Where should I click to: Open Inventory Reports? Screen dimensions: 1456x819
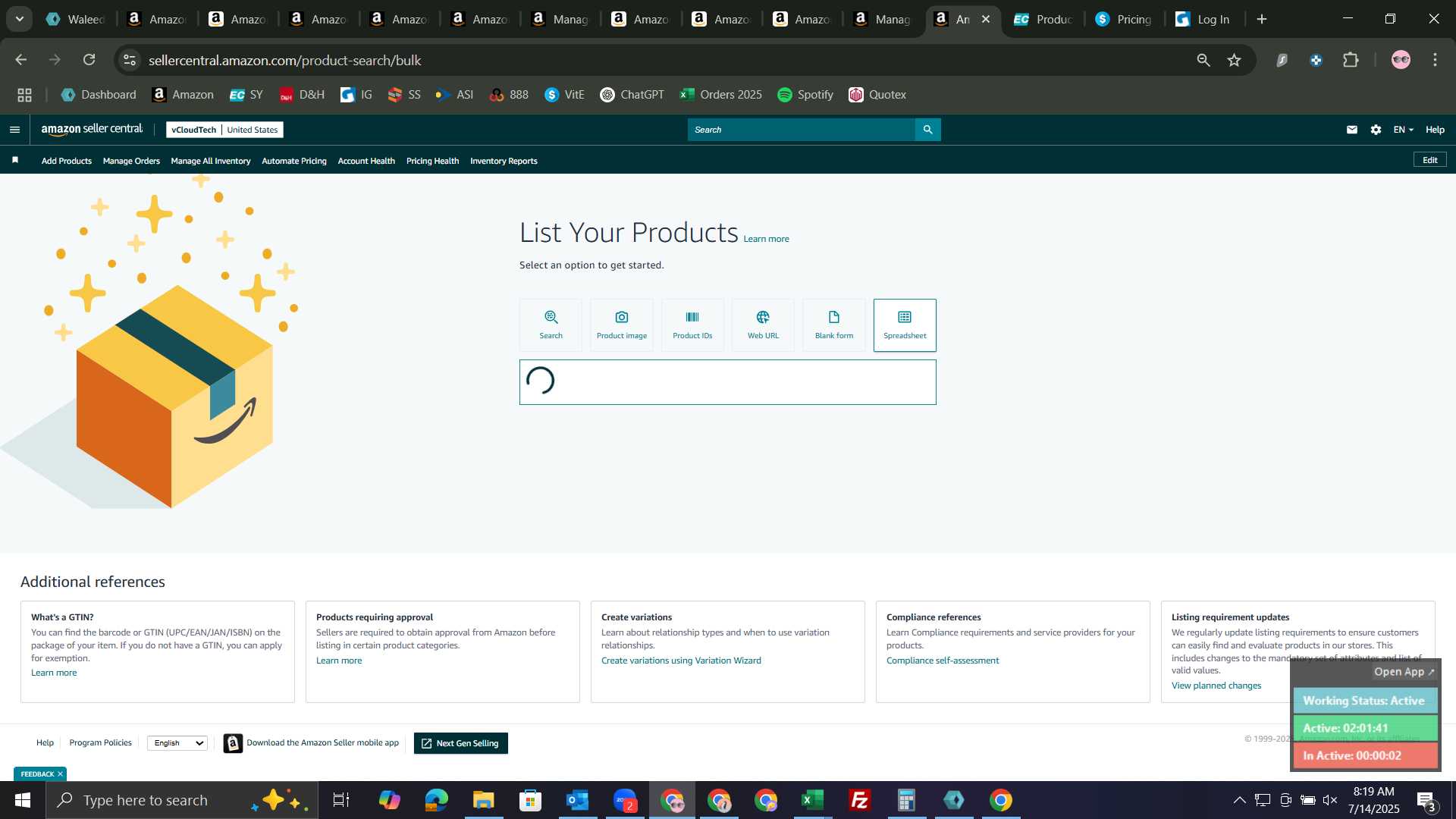tap(504, 161)
